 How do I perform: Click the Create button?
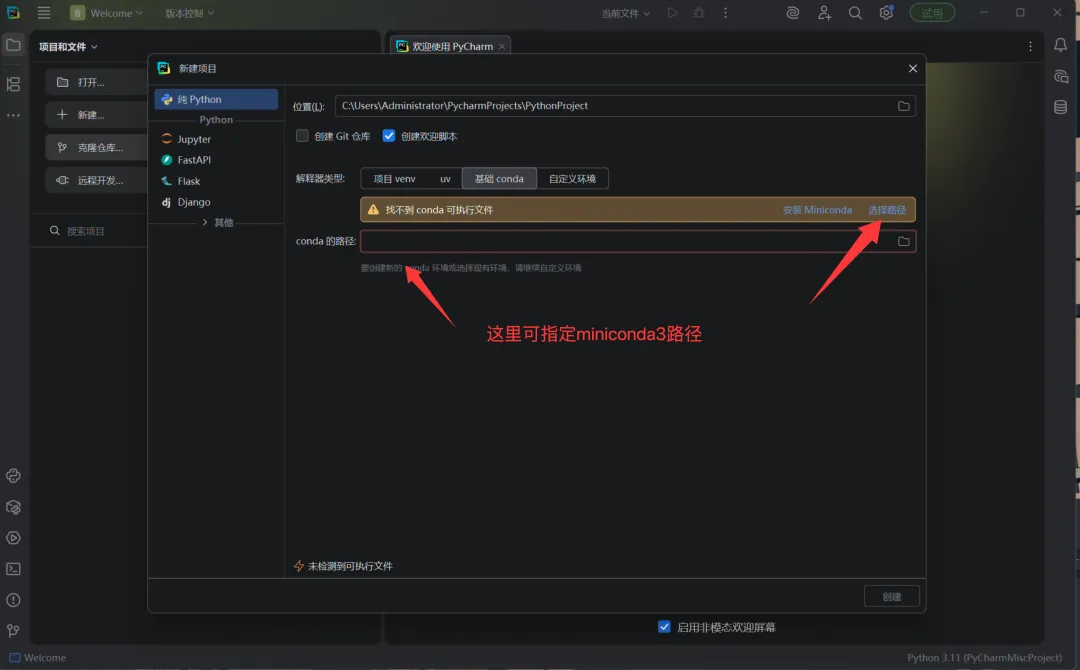point(891,596)
